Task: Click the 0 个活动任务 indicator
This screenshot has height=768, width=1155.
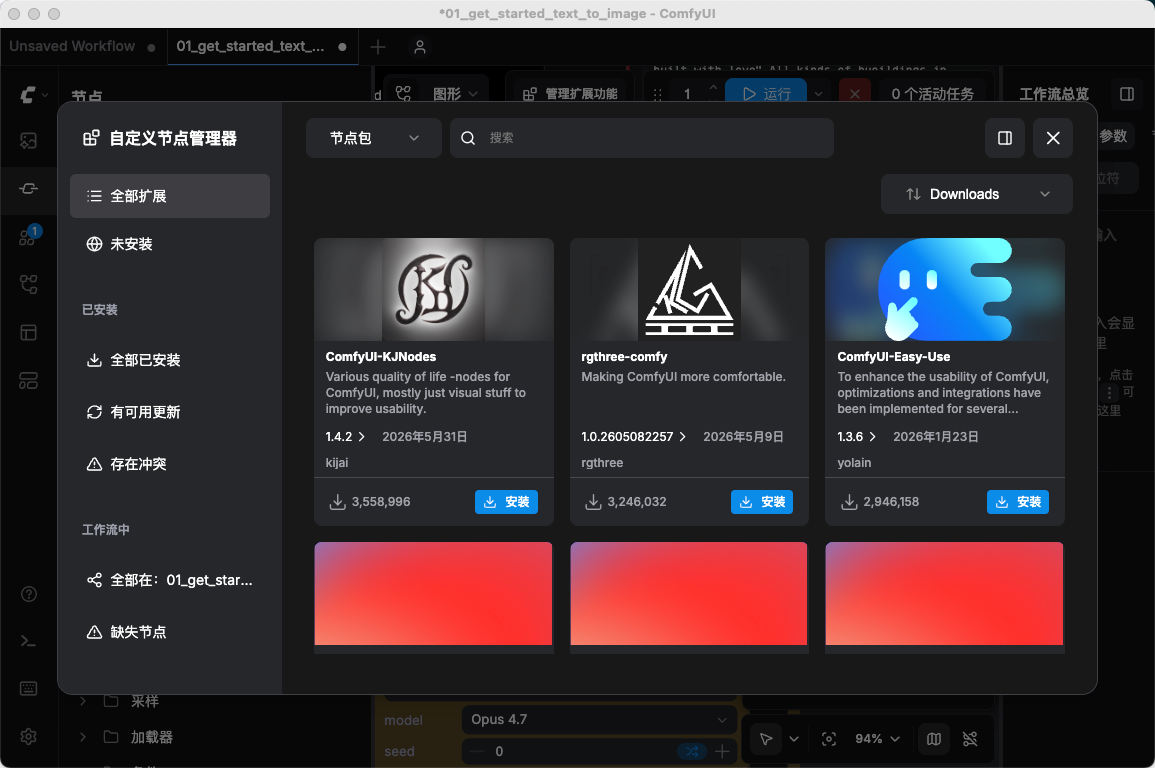Action: pos(932,94)
